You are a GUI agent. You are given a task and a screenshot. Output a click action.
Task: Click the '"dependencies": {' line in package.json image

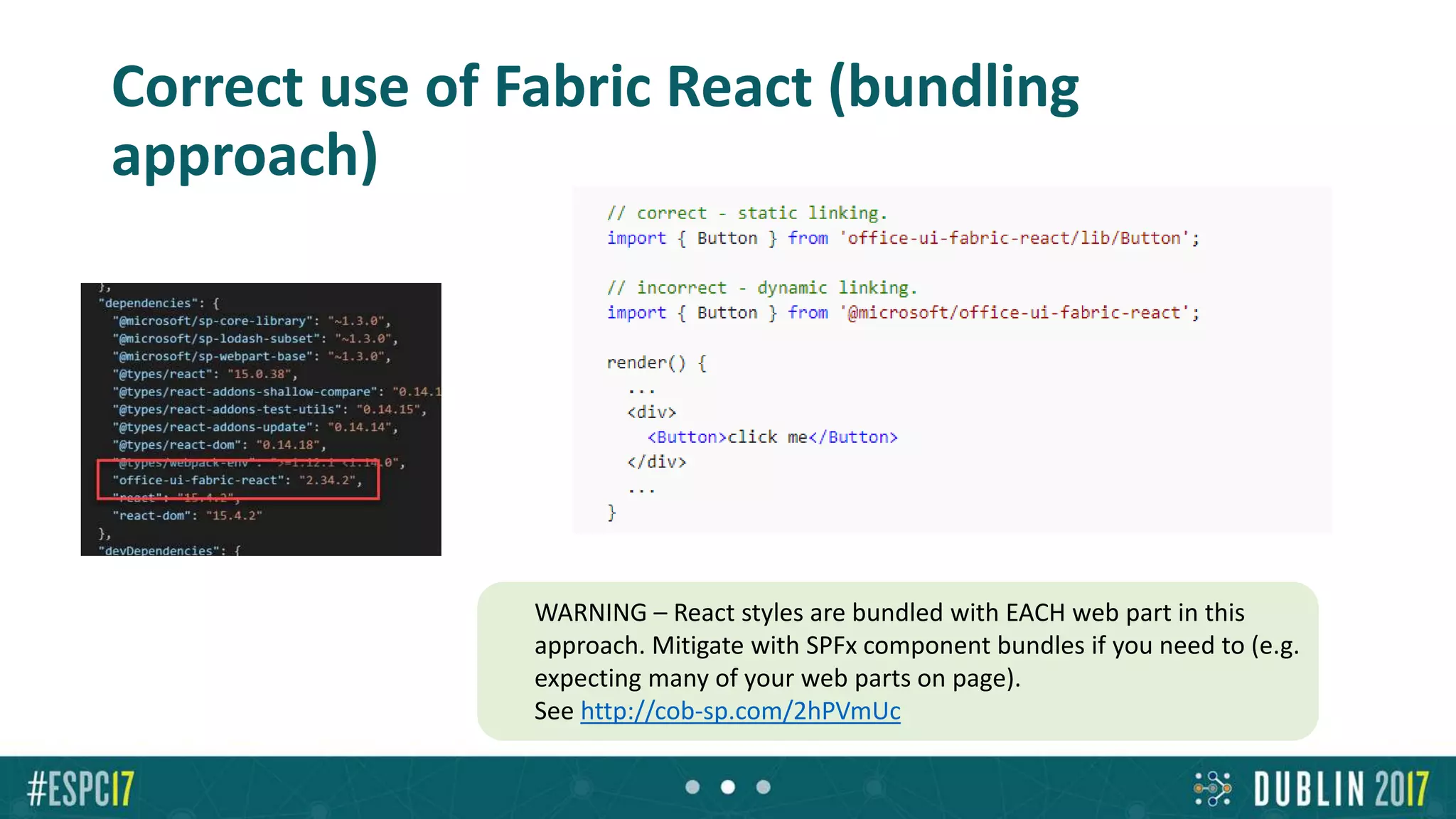tap(159, 304)
